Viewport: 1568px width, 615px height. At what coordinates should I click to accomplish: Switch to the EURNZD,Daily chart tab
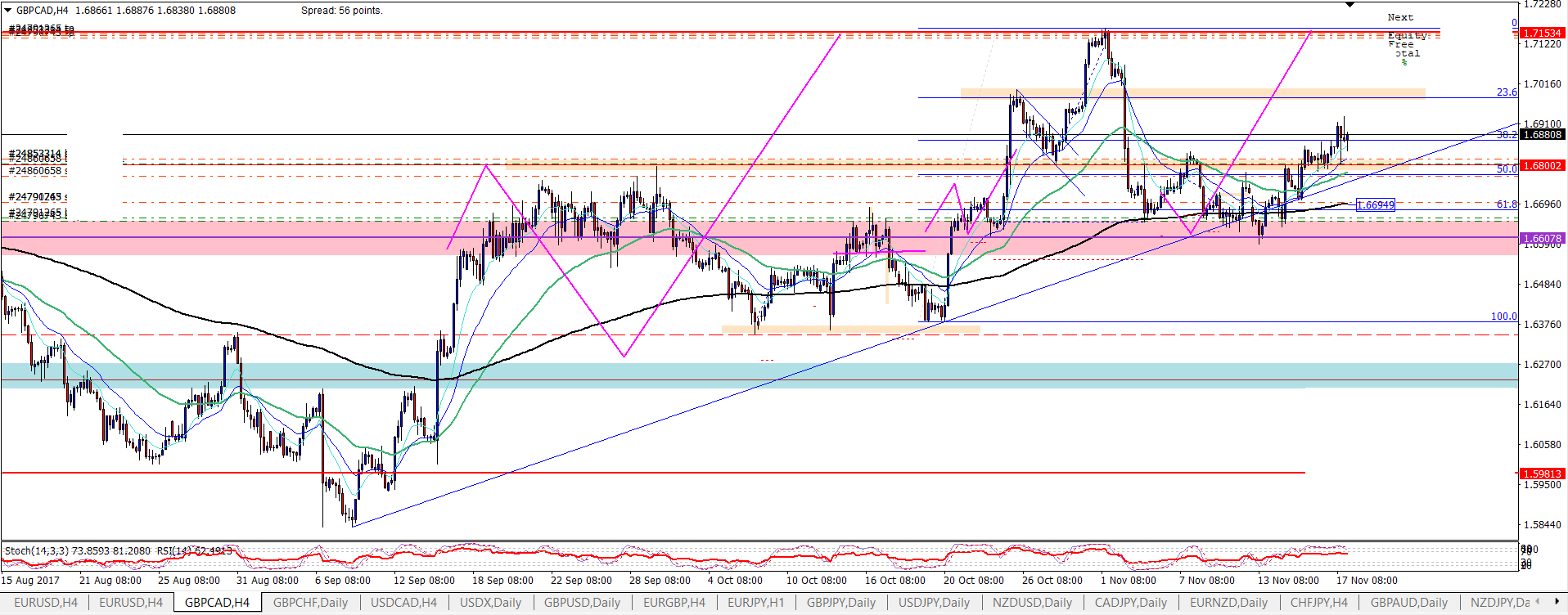point(1228,603)
